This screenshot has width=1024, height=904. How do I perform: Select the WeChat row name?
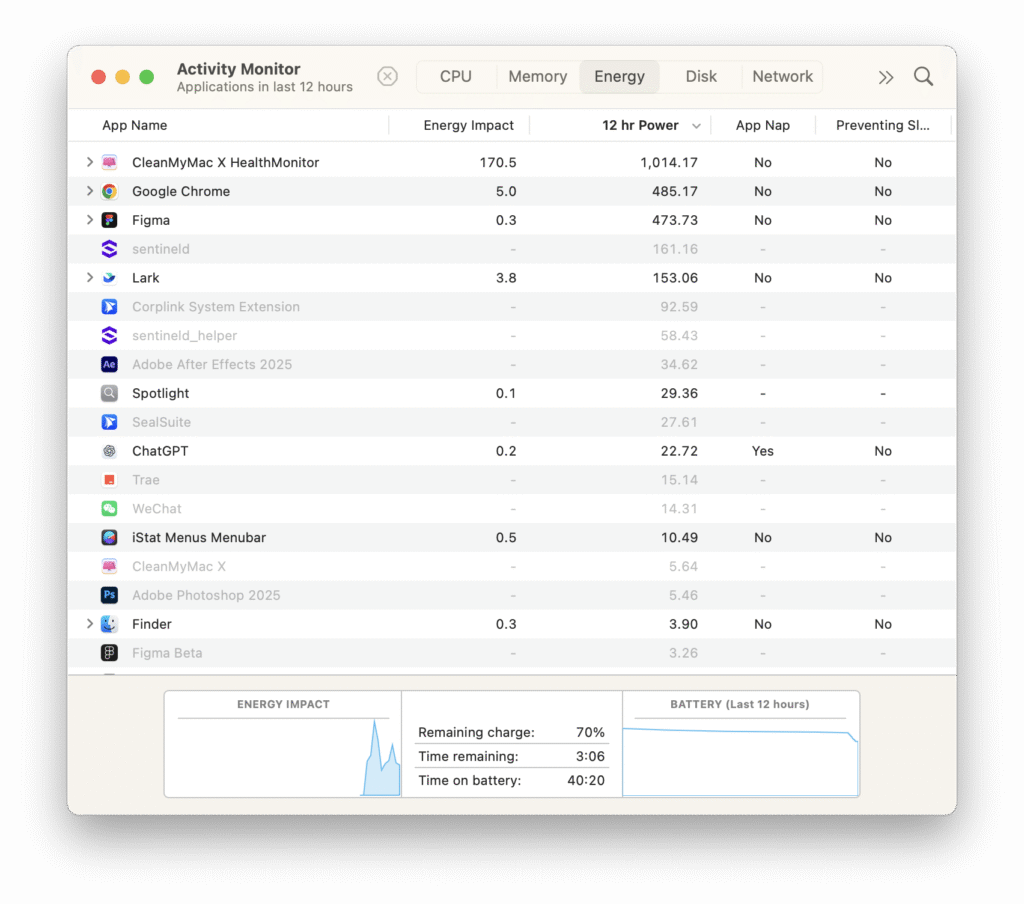157,508
